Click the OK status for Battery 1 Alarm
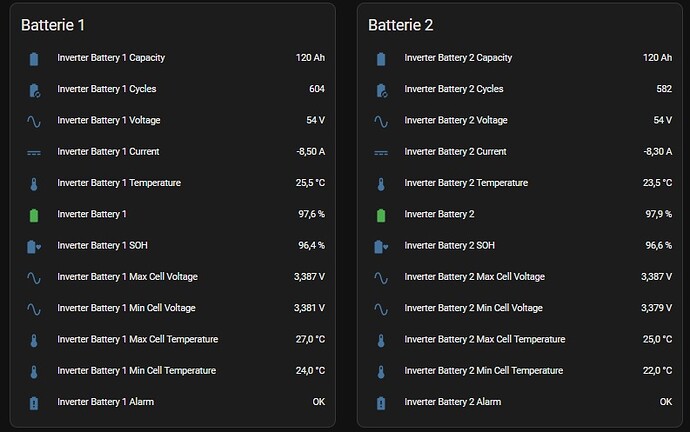Image resolution: width=690 pixels, height=432 pixels. coord(319,402)
